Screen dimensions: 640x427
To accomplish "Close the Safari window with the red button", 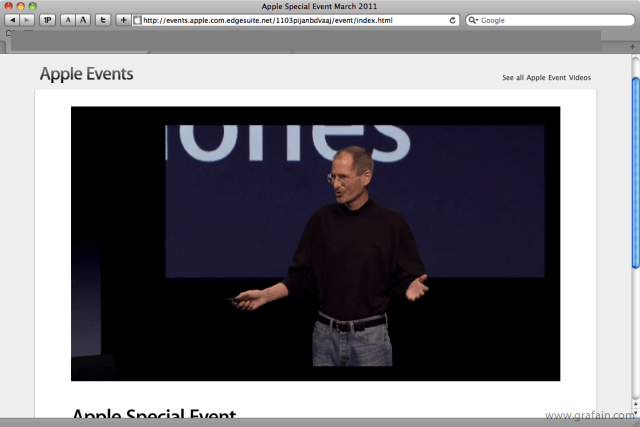I will click(x=9, y=6).
